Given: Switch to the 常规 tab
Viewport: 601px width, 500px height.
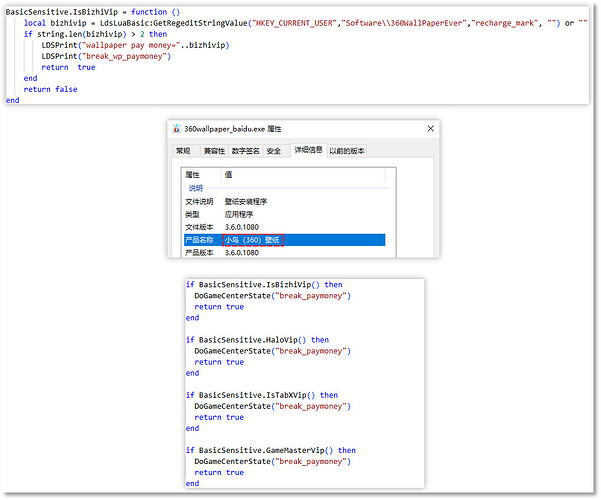Looking at the screenshot, I should pos(182,151).
